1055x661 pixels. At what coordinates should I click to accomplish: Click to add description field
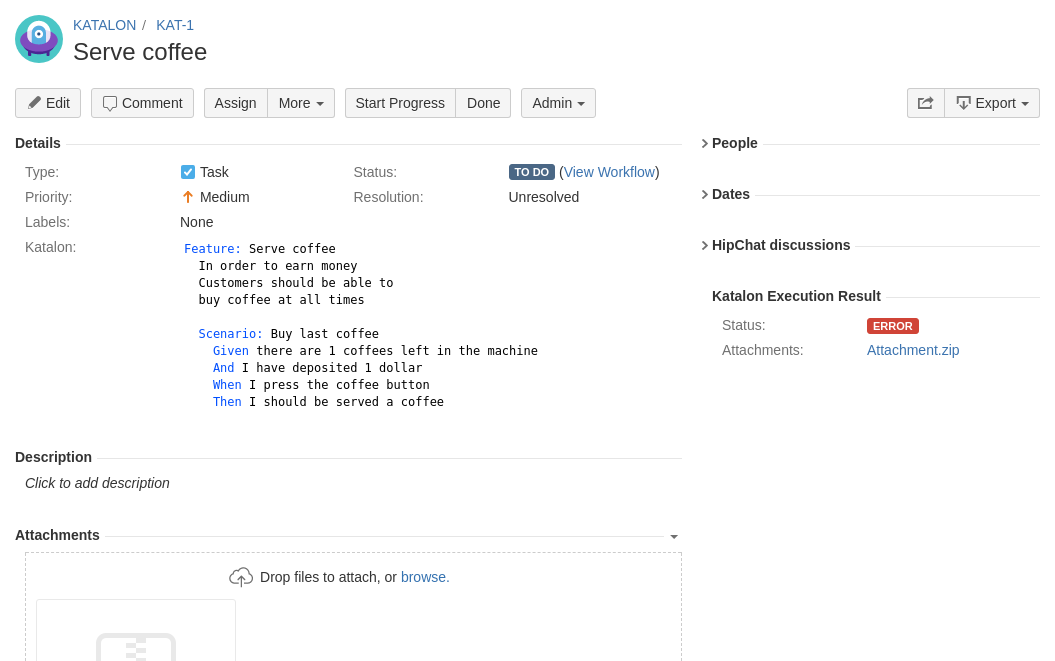97,483
